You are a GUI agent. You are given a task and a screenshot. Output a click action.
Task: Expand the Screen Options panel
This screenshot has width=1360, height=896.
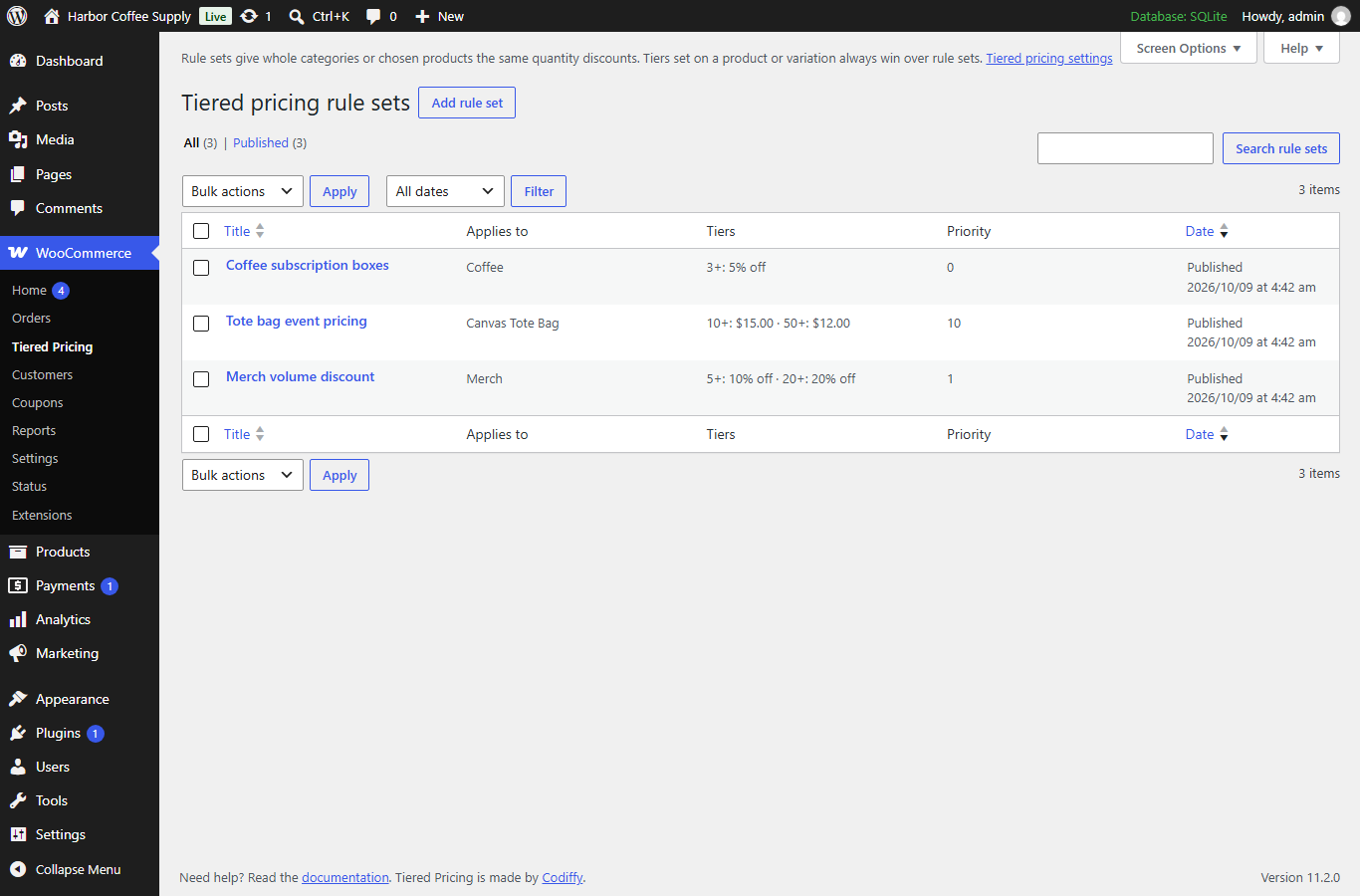coord(1188,48)
